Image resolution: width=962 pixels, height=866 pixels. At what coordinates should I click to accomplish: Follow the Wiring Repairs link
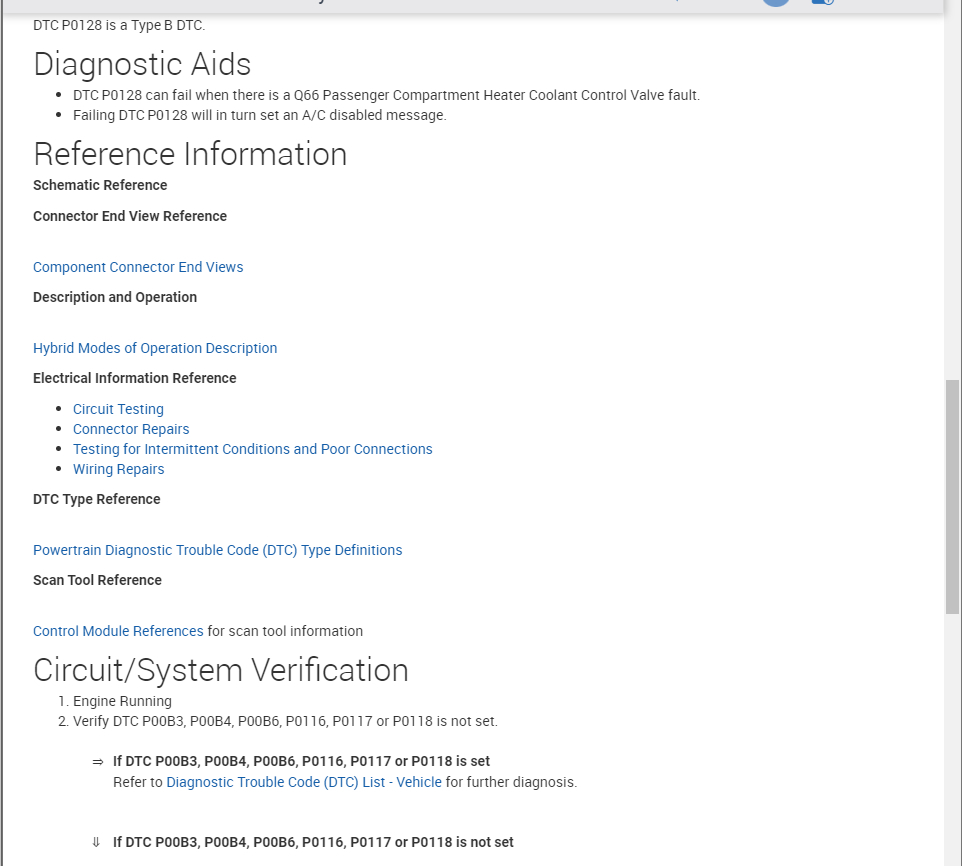click(118, 469)
